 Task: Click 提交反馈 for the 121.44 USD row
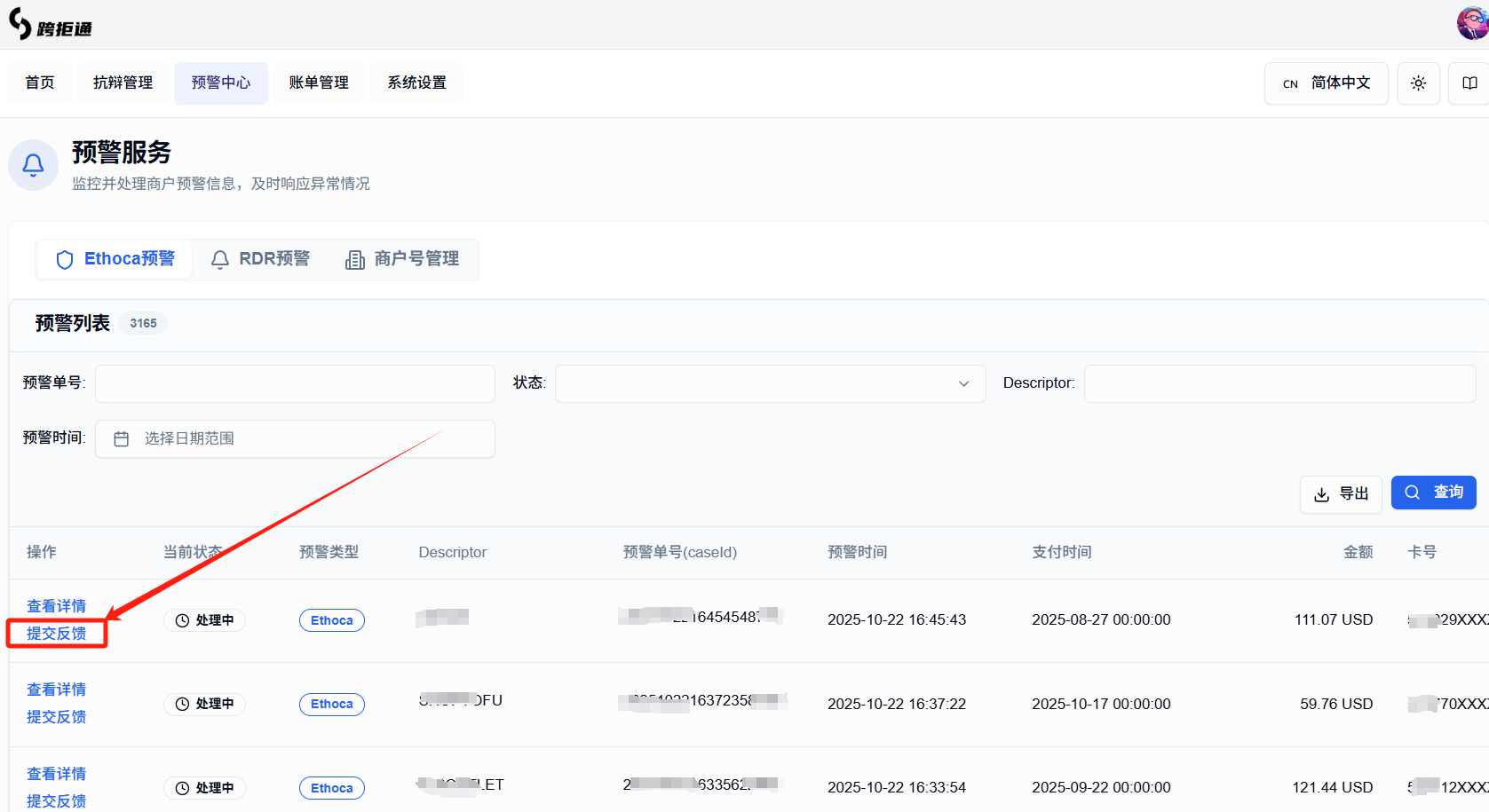(56, 801)
